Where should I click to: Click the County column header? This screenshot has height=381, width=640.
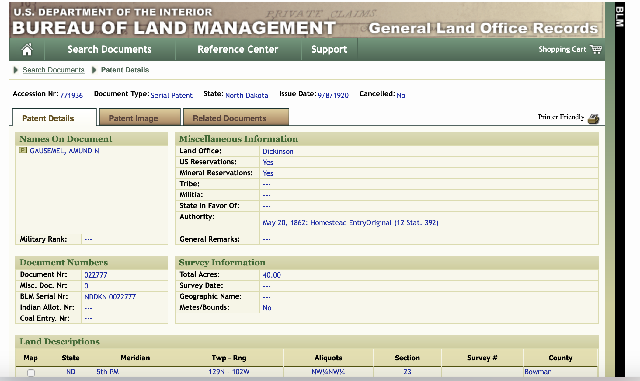coord(560,358)
